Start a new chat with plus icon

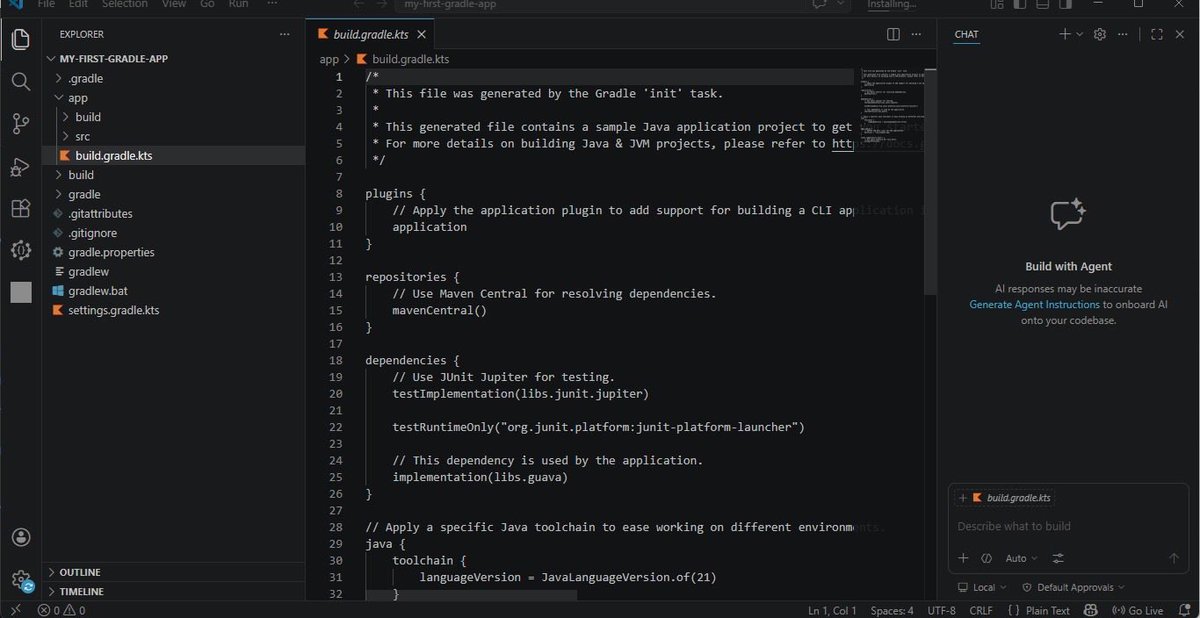(x=1064, y=34)
